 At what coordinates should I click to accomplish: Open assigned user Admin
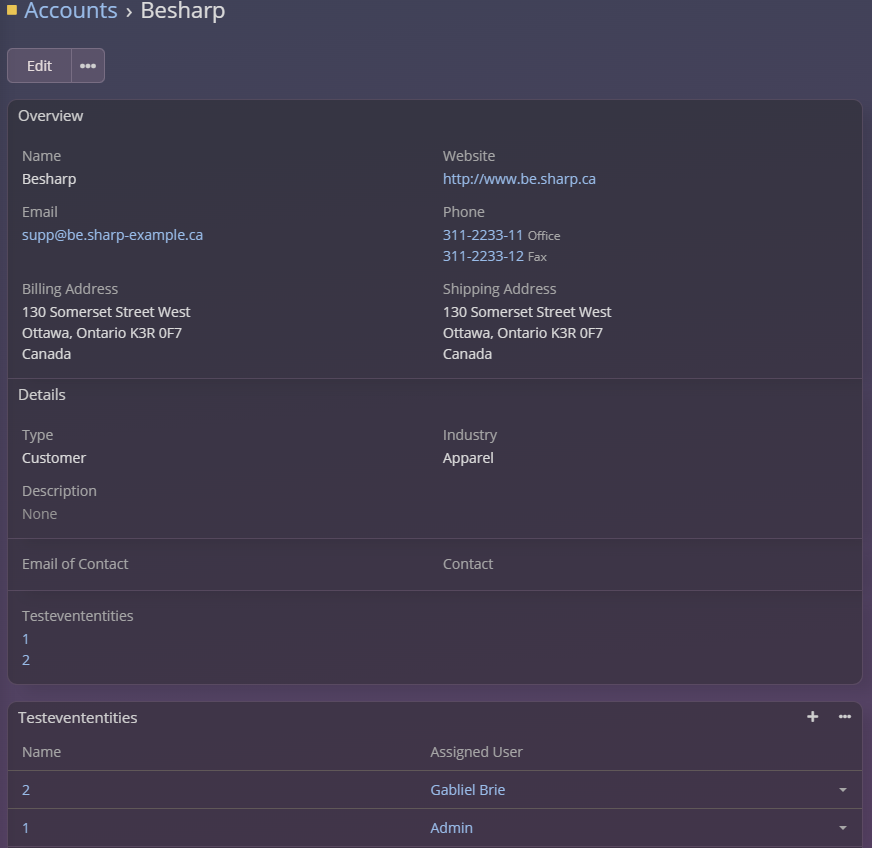[452, 827]
